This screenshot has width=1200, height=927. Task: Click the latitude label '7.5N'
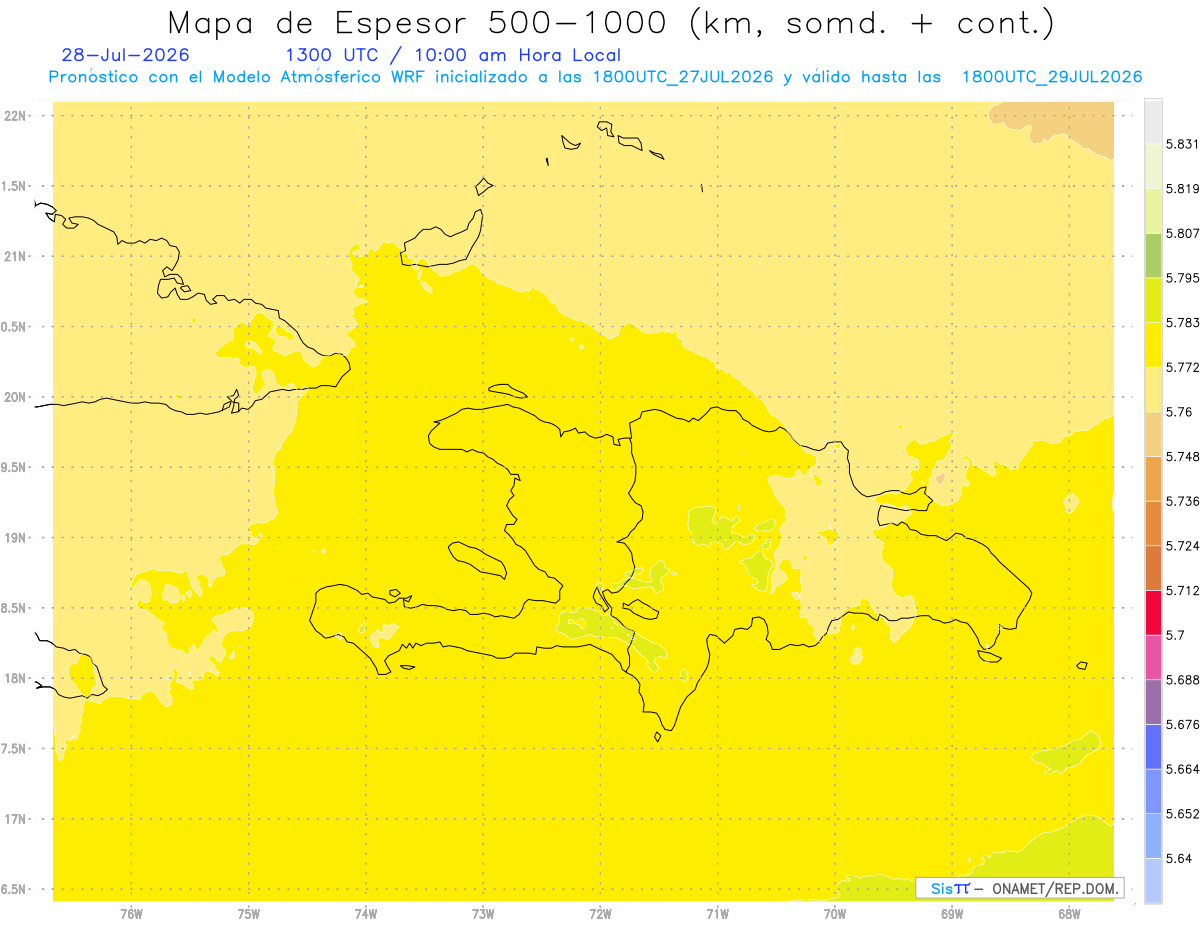pyautogui.click(x=14, y=748)
